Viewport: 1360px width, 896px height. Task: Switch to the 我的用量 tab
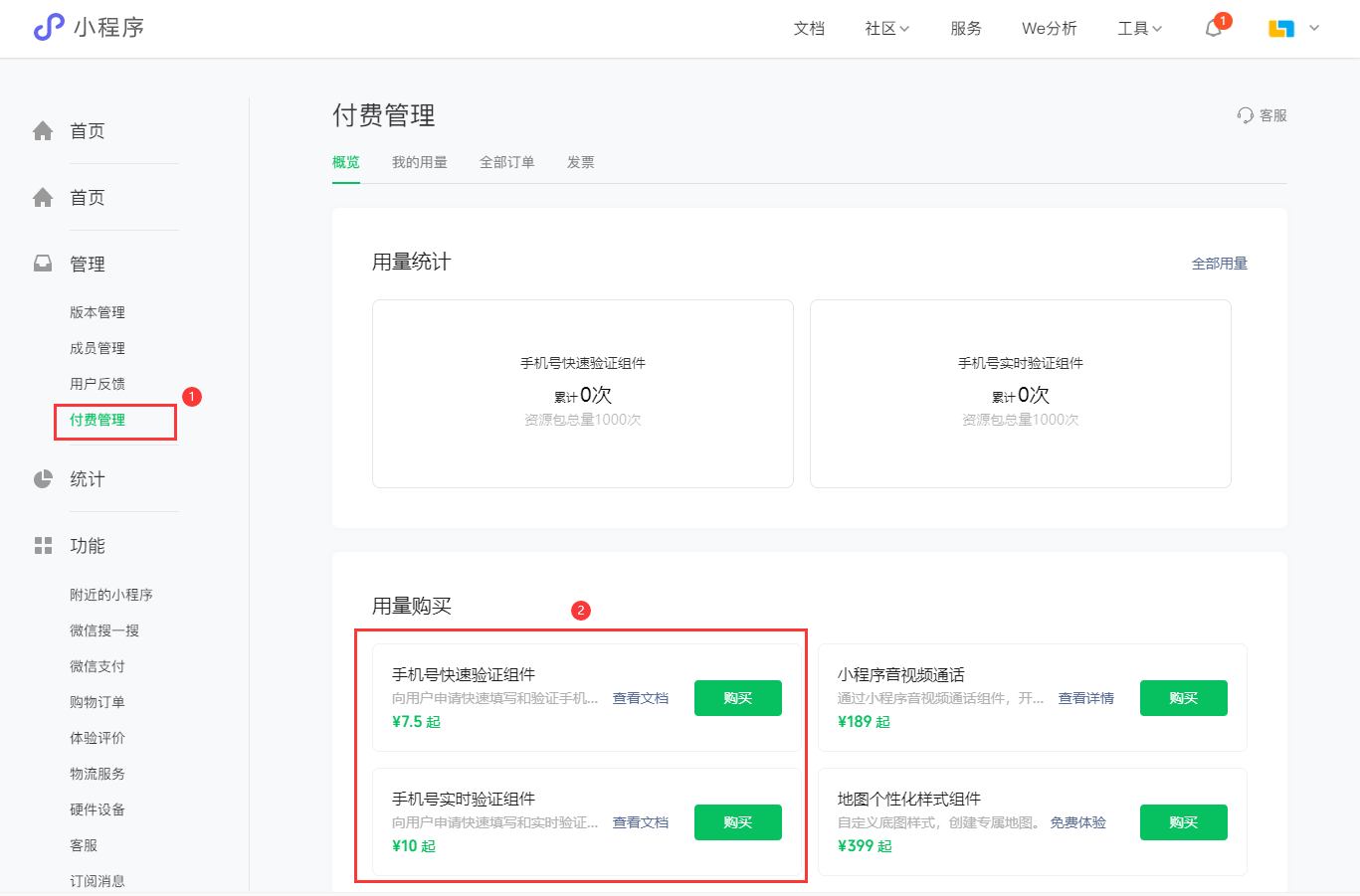pos(420,161)
